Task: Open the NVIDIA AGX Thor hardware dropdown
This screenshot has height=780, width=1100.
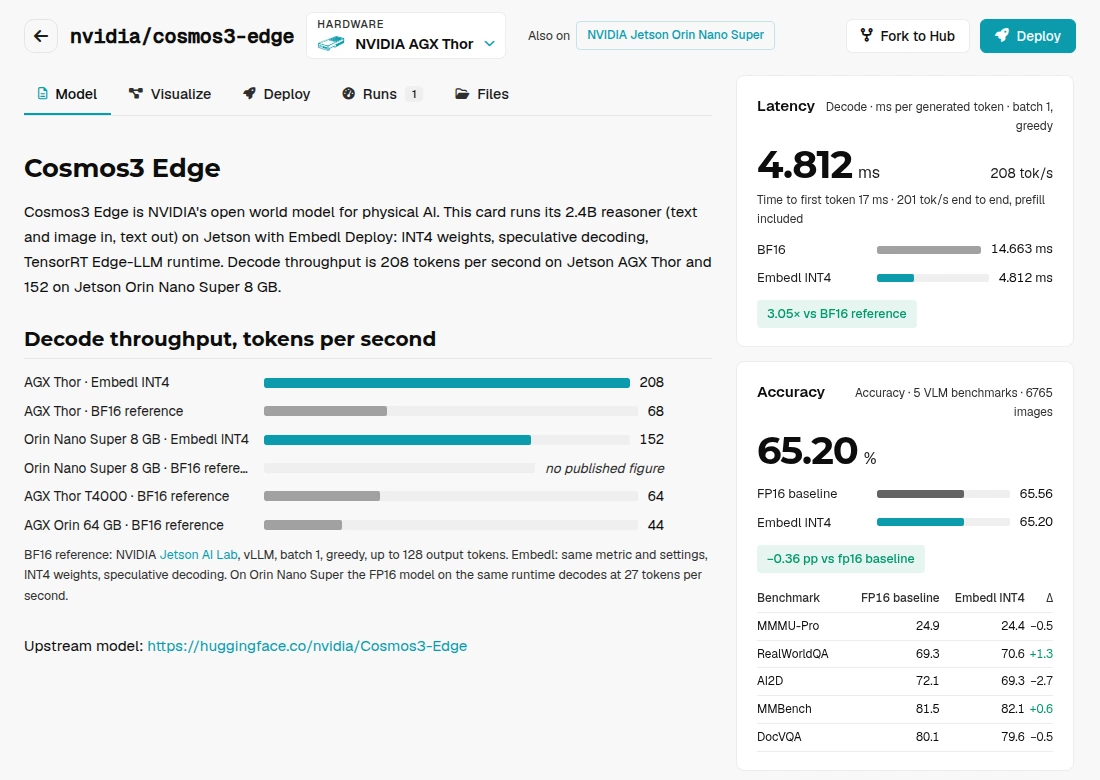Action: click(405, 36)
